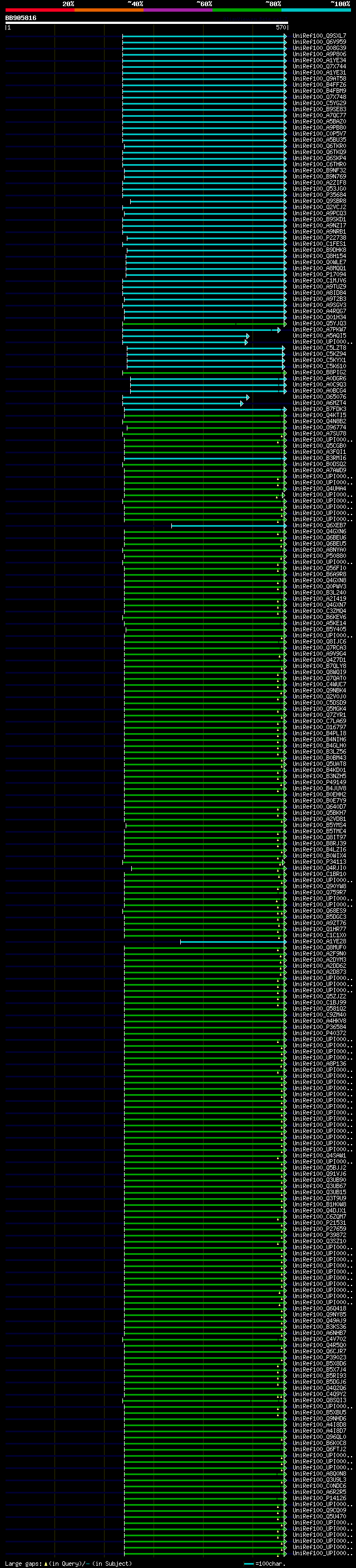Select the UniRef100_Q9SXL7 hit label
This screenshot has height=1568, width=356.
[319, 36]
